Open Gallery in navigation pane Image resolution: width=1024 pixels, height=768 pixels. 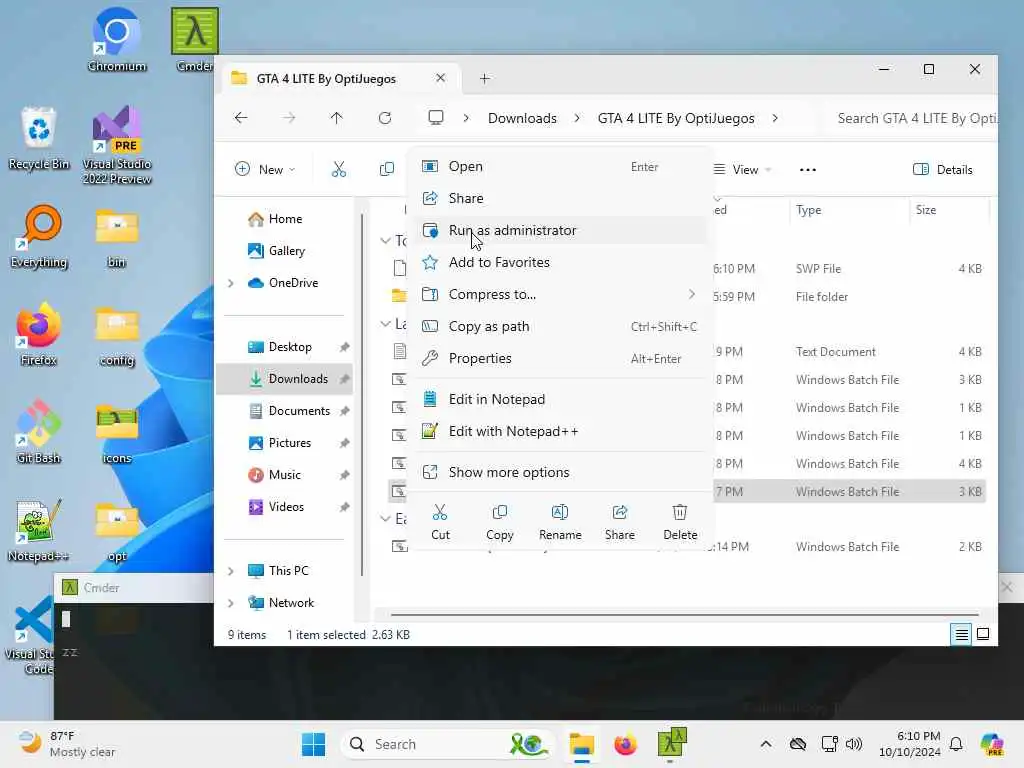pyautogui.click(x=285, y=251)
